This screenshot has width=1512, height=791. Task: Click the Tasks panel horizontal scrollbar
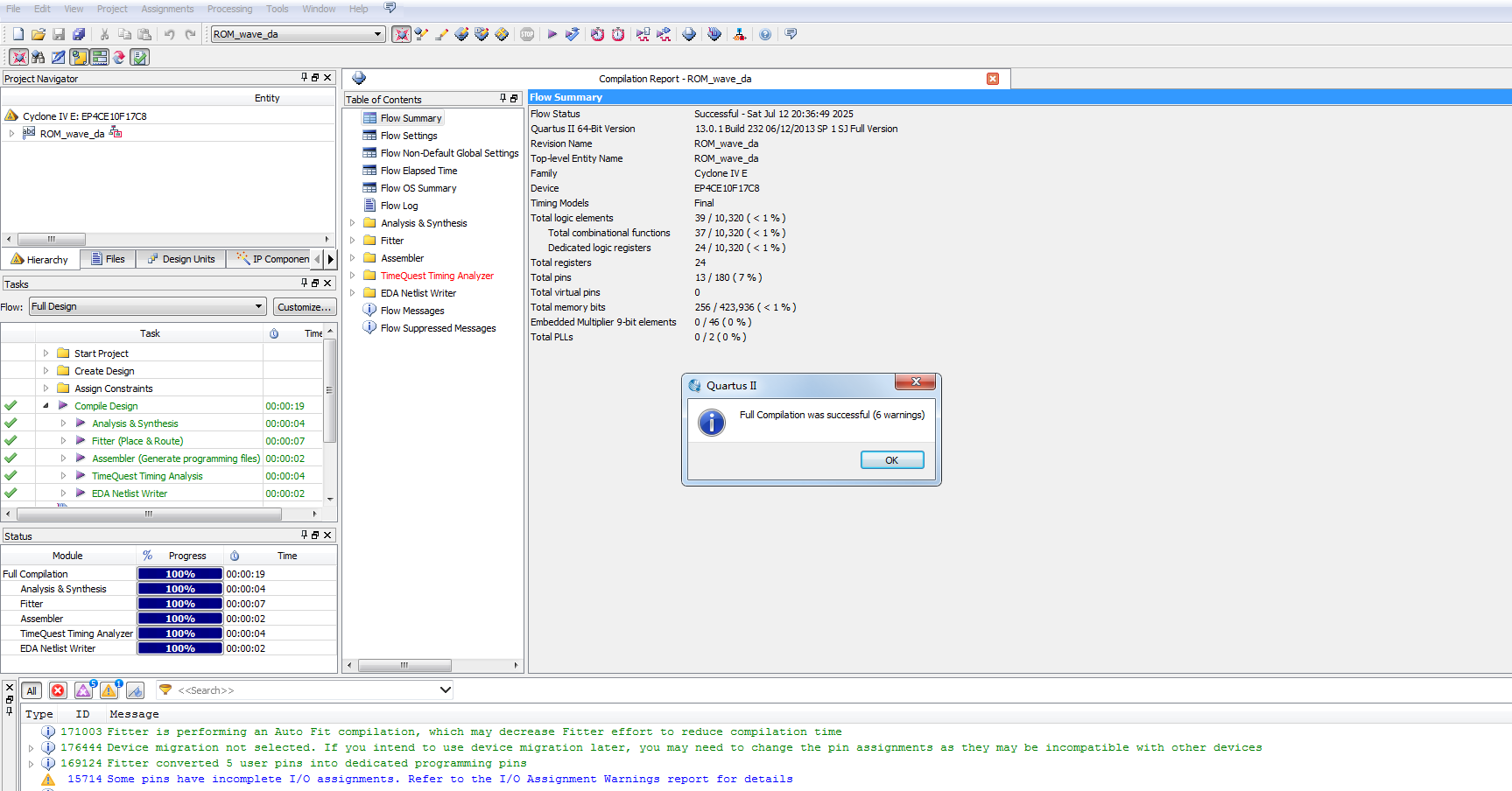(149, 514)
